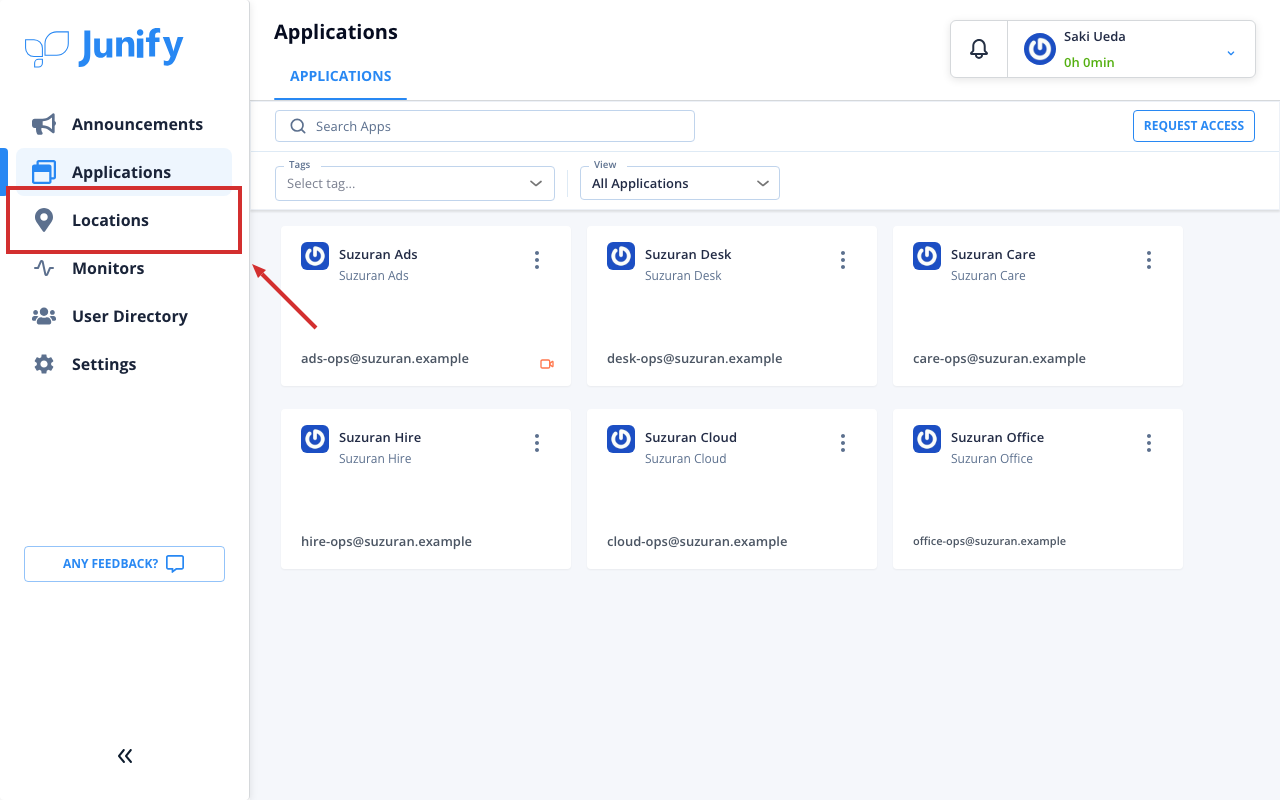
Task: Open the Tags dropdown
Action: (415, 183)
